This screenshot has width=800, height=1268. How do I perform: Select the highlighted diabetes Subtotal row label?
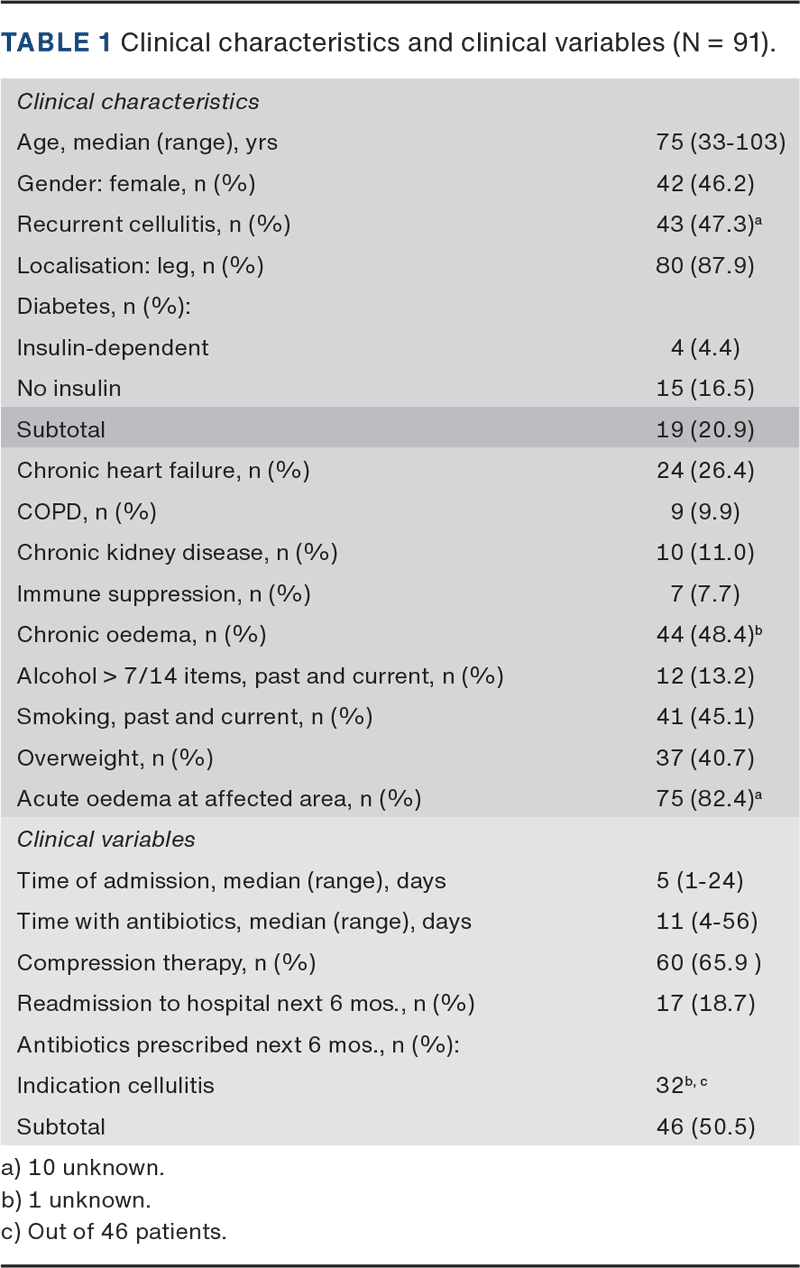pyautogui.click(x=61, y=429)
